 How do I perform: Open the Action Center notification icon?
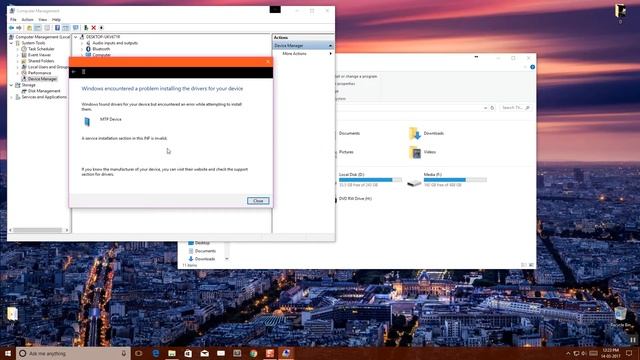pos(629,353)
